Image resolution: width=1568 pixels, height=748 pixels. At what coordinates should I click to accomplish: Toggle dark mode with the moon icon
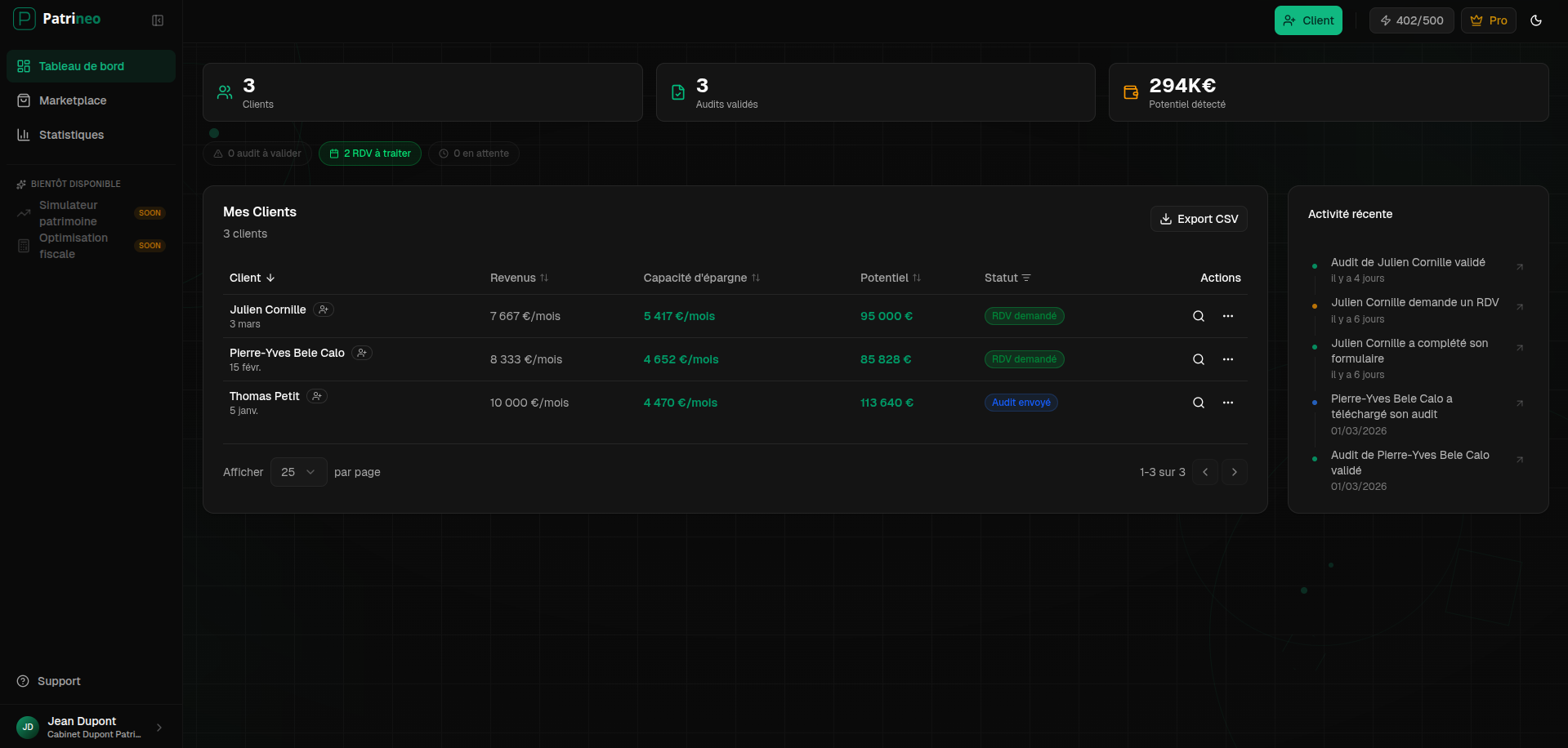pos(1535,20)
